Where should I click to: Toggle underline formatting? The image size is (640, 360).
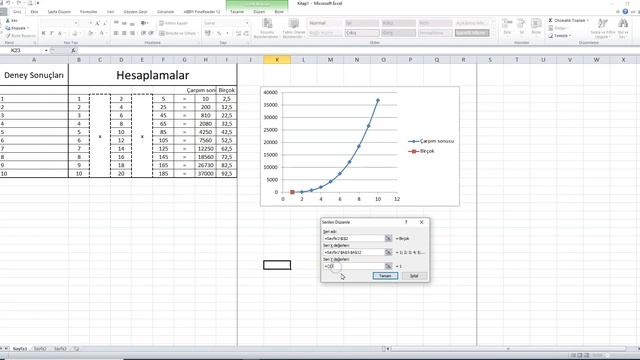60,33
